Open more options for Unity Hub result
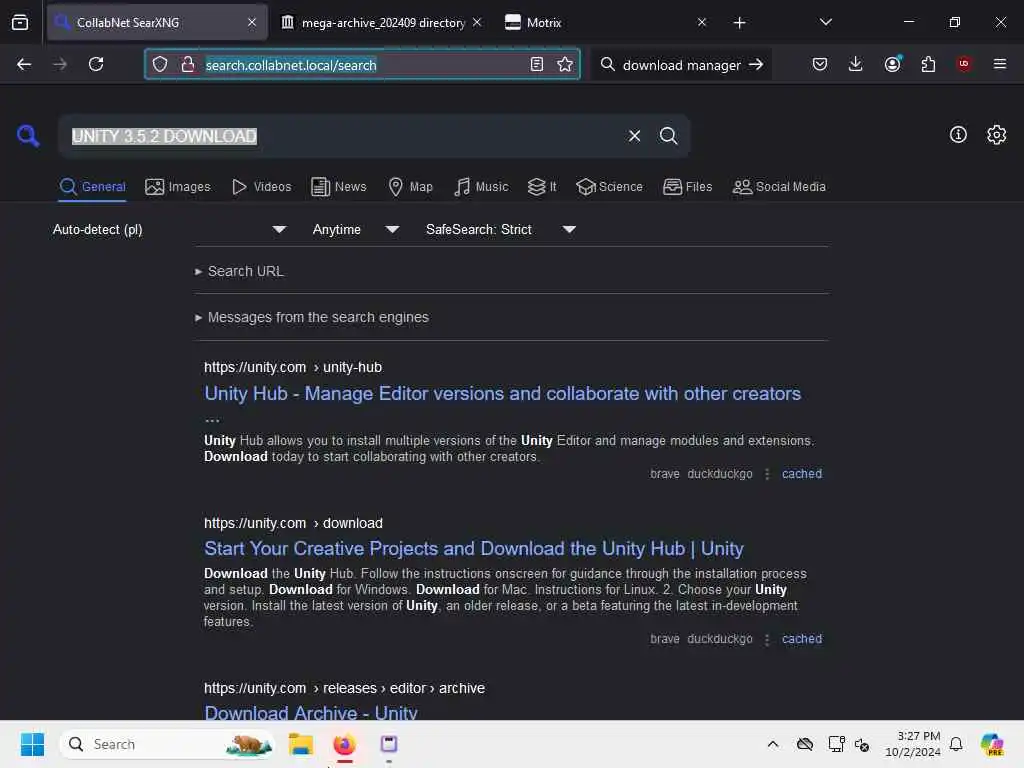This screenshot has width=1024, height=768. pos(767,474)
